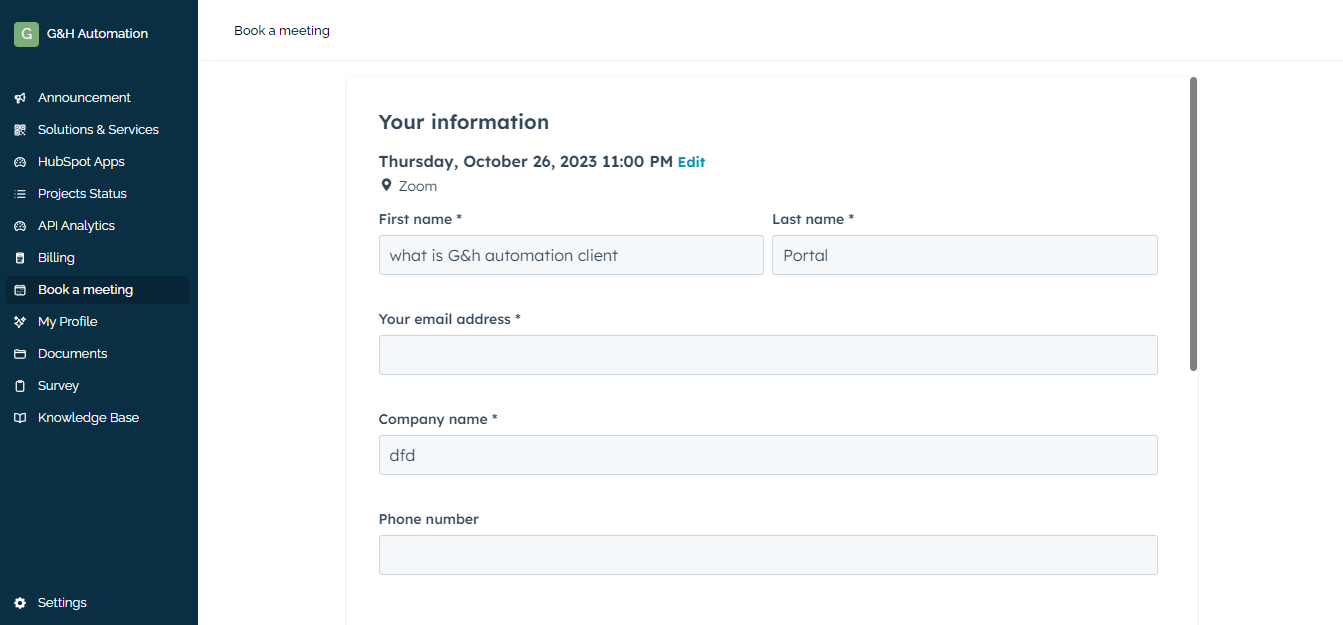The image size is (1343, 625).
Task: Click Edit link next to meeting date
Action: point(691,162)
